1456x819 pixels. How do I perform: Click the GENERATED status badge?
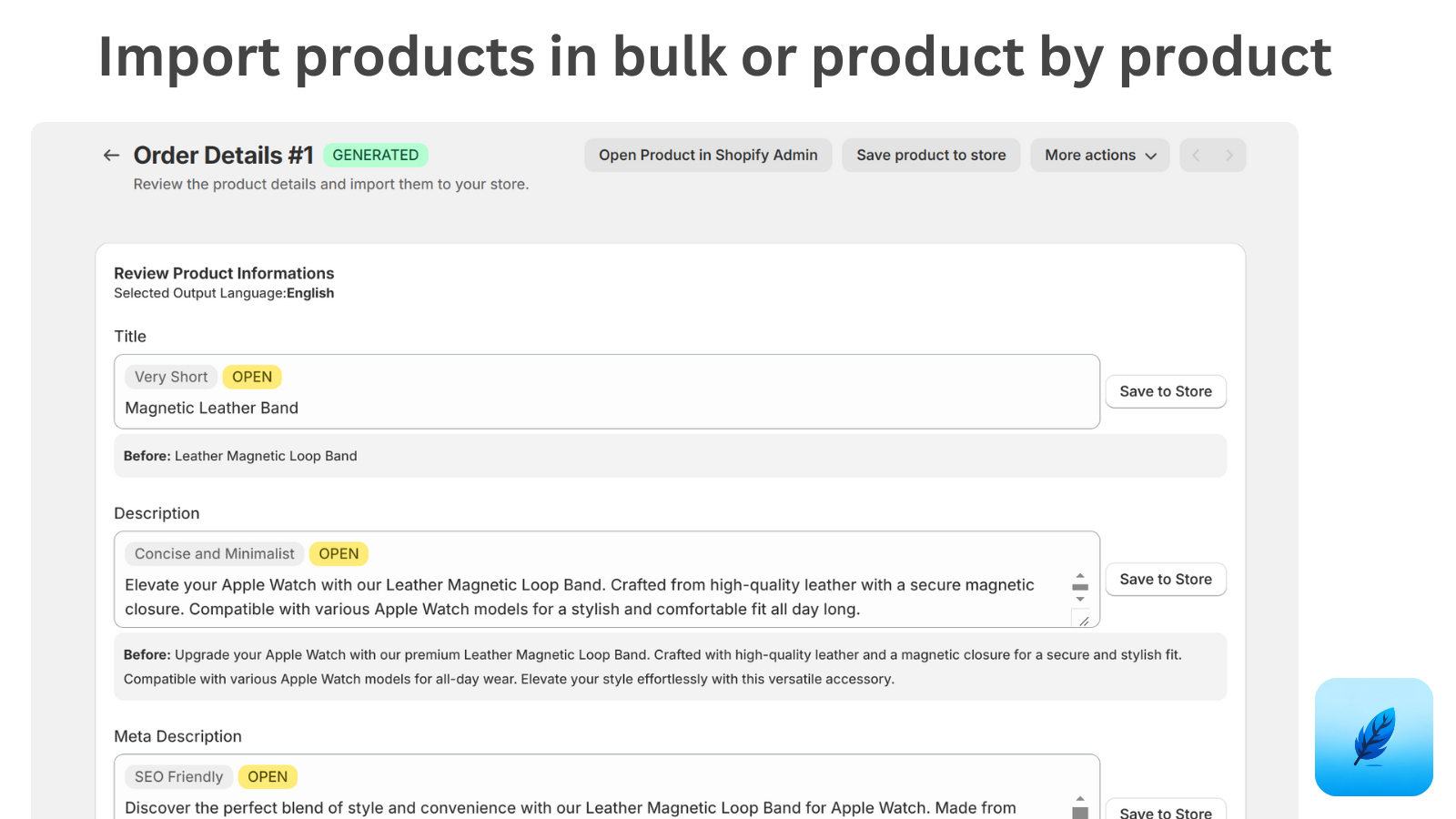[375, 156]
